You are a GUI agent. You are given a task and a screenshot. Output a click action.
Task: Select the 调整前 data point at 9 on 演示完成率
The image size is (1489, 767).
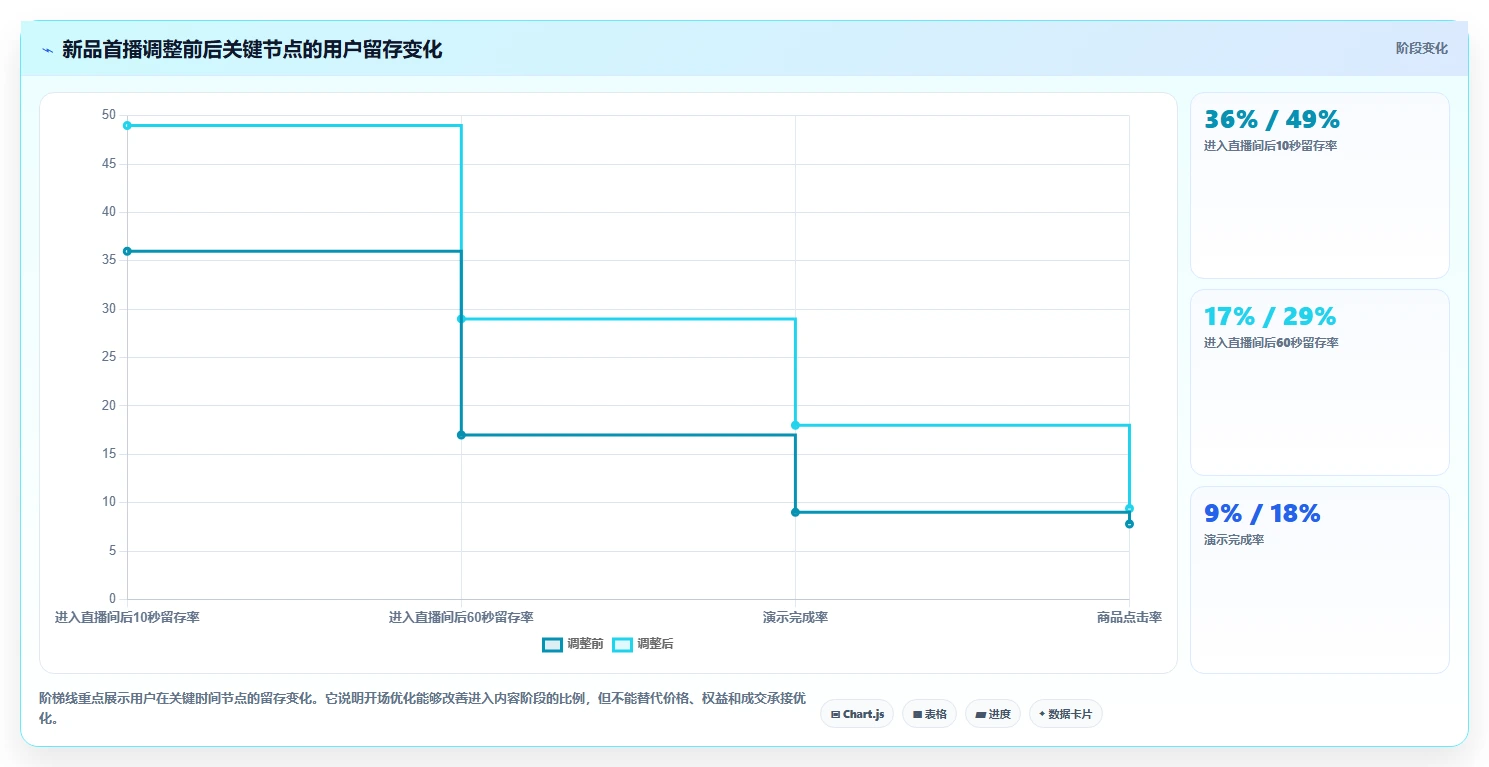[795, 512]
